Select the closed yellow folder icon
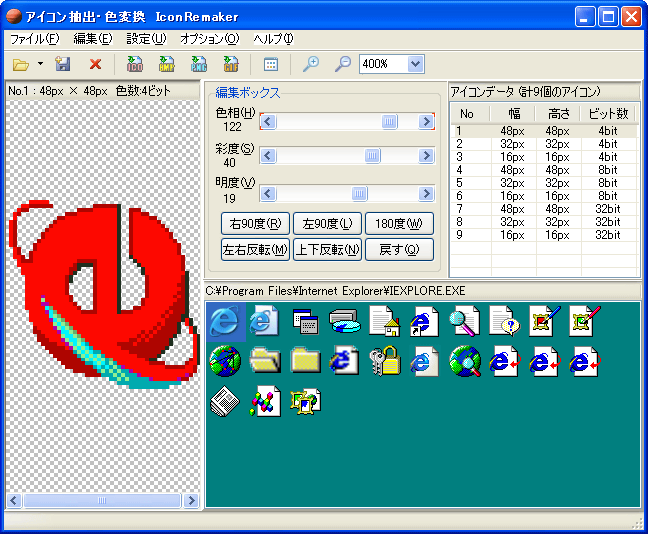Viewport: 648px width, 534px height. (x=305, y=360)
